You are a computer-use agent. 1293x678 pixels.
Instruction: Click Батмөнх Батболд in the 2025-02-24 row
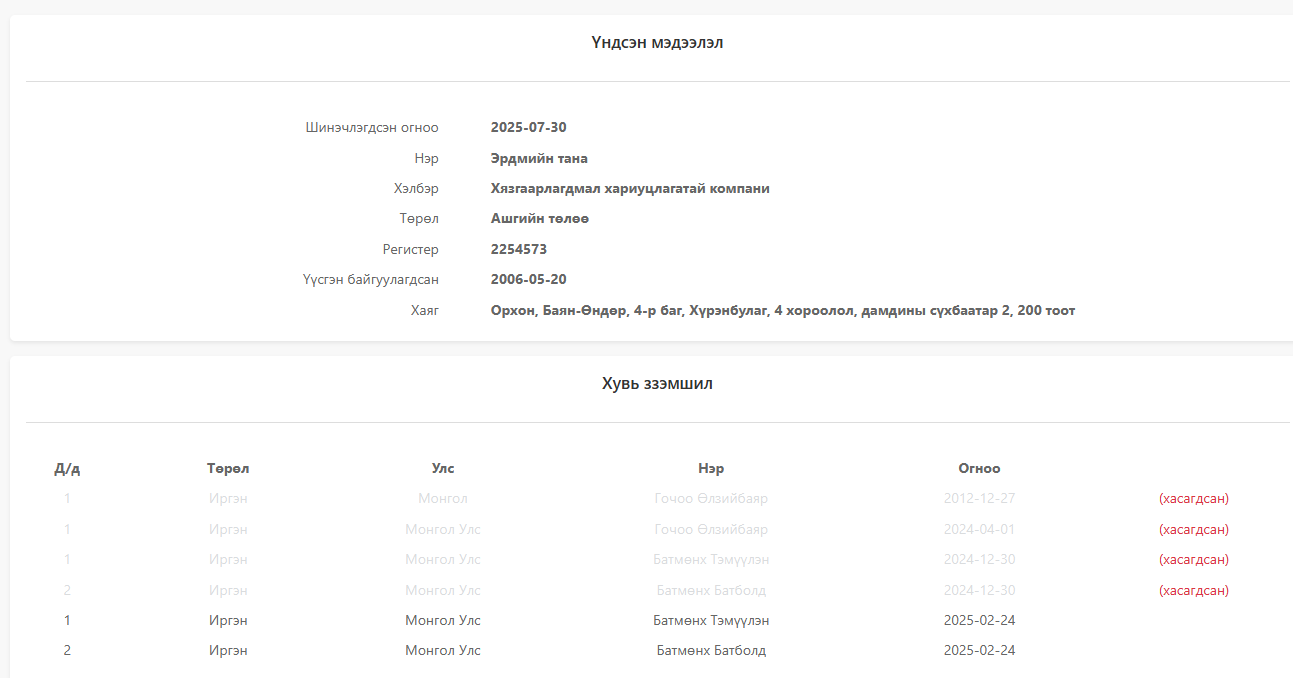click(711, 650)
